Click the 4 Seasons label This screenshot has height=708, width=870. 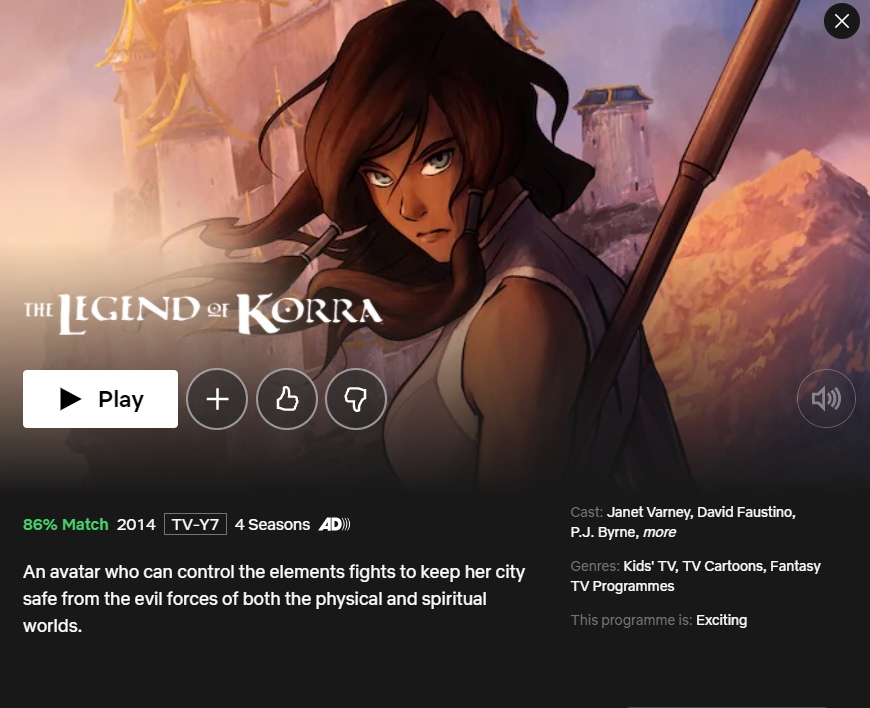click(272, 524)
